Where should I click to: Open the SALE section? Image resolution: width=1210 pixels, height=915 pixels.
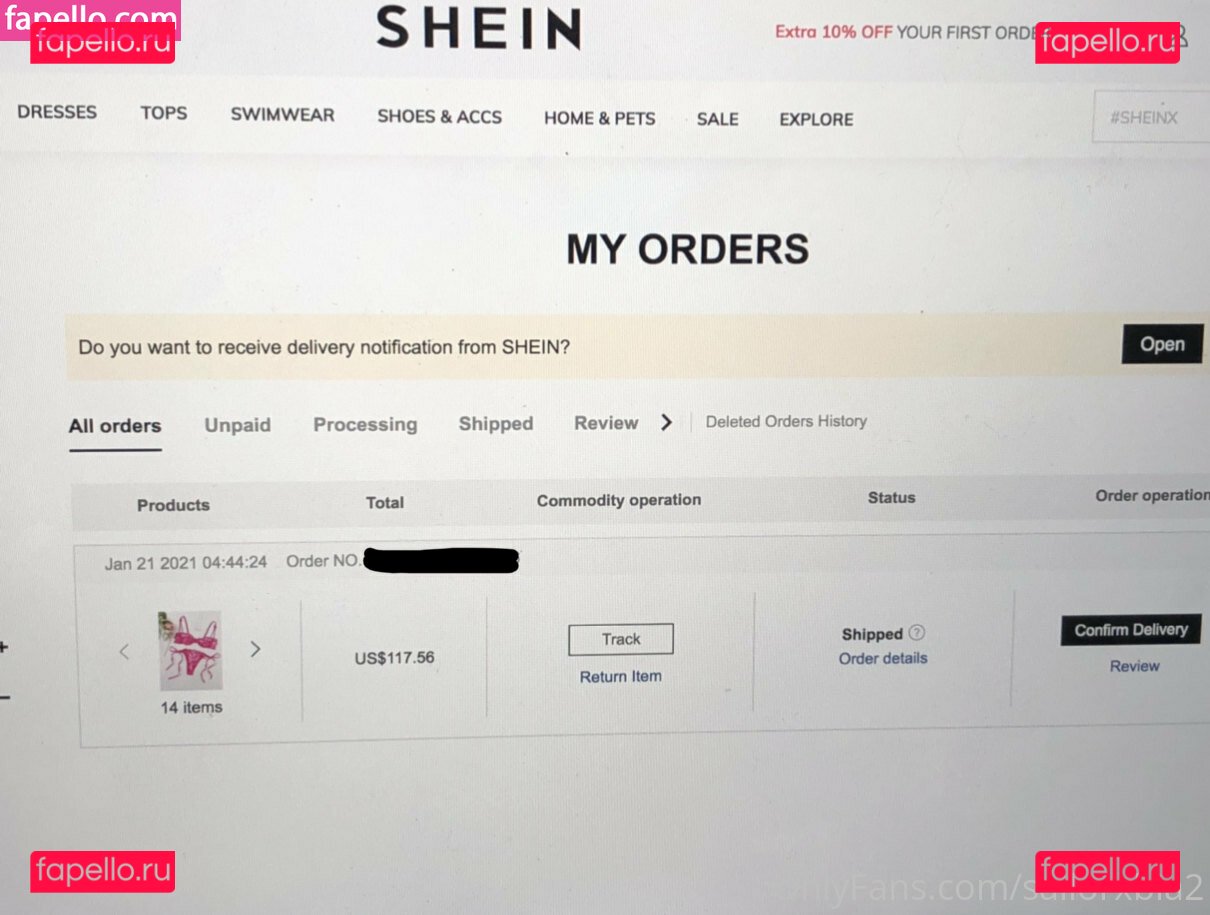tap(717, 119)
